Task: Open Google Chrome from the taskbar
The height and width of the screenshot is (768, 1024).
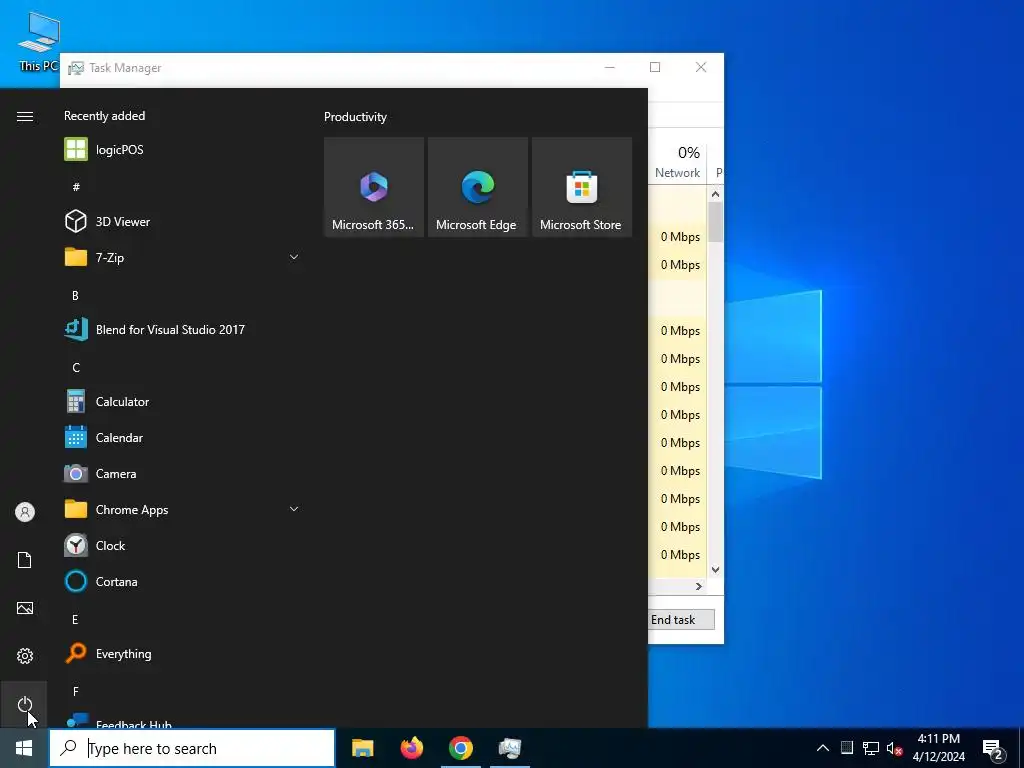Action: [x=460, y=748]
